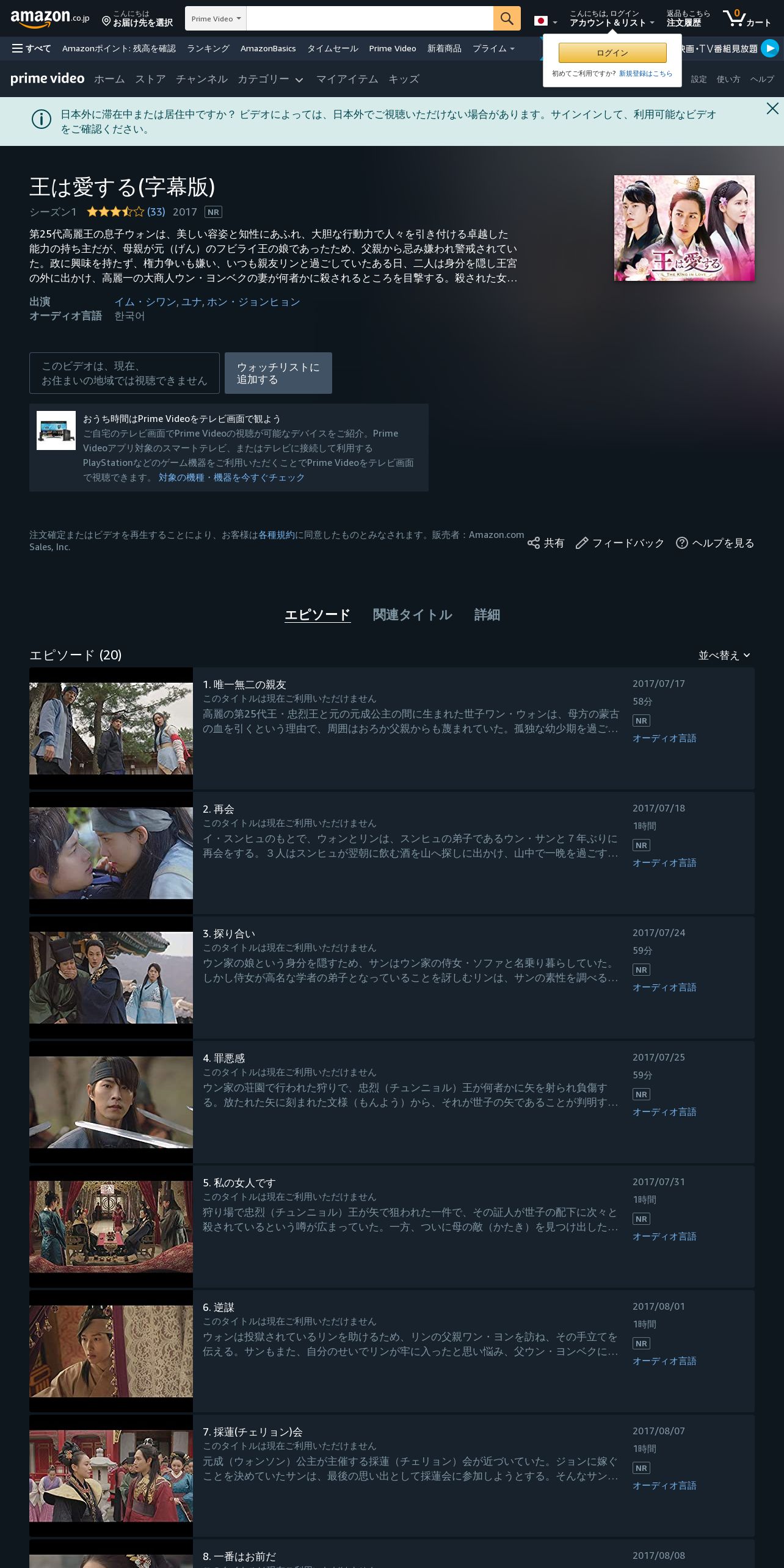The height and width of the screenshot is (1568, 784).
Task: Open the 並べ替え sort dropdown
Action: [724, 655]
